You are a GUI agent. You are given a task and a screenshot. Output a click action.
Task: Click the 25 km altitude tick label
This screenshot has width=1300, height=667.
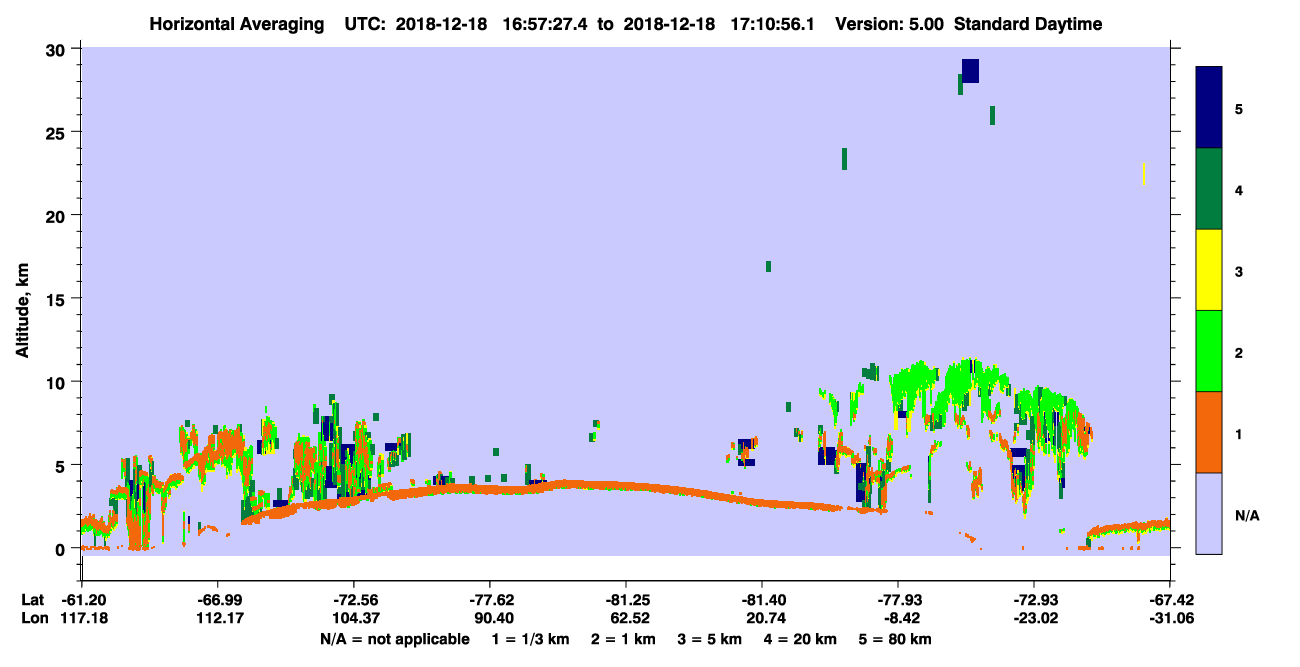pos(58,132)
